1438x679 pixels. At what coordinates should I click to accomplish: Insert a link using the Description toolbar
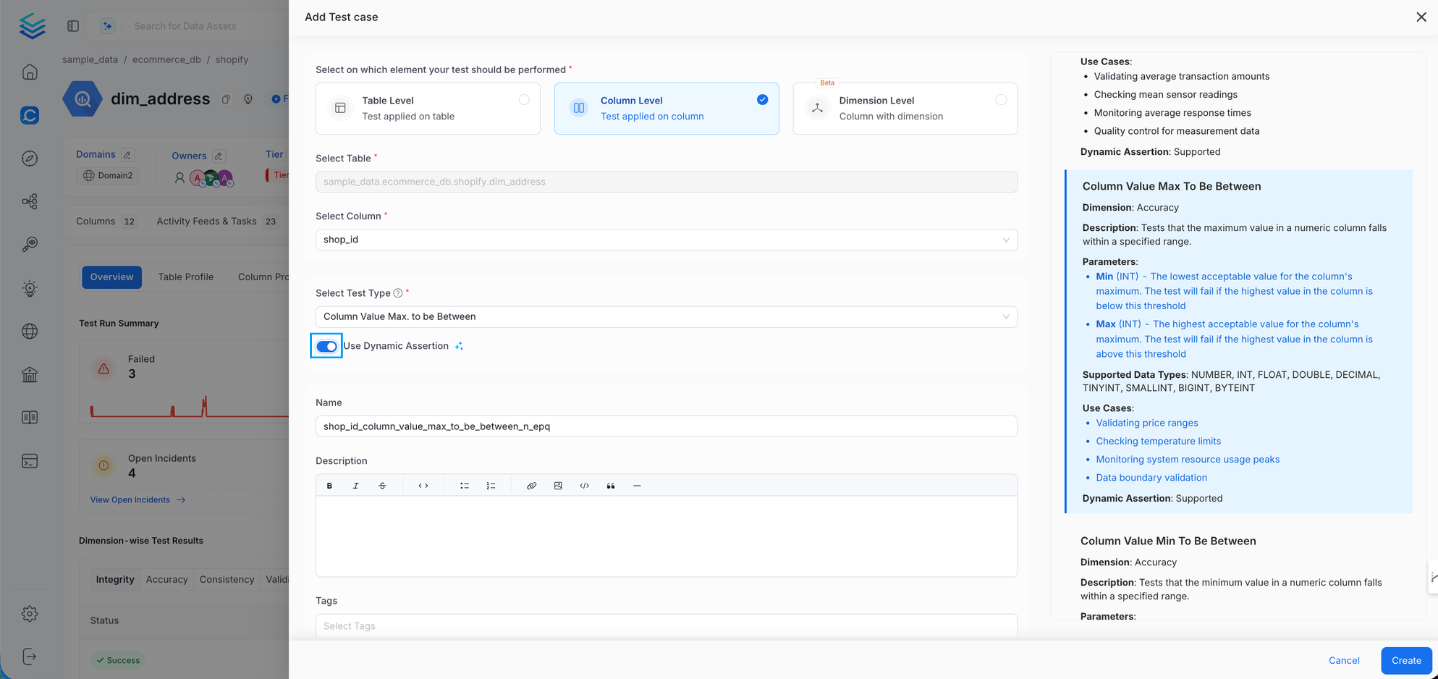[x=531, y=485]
